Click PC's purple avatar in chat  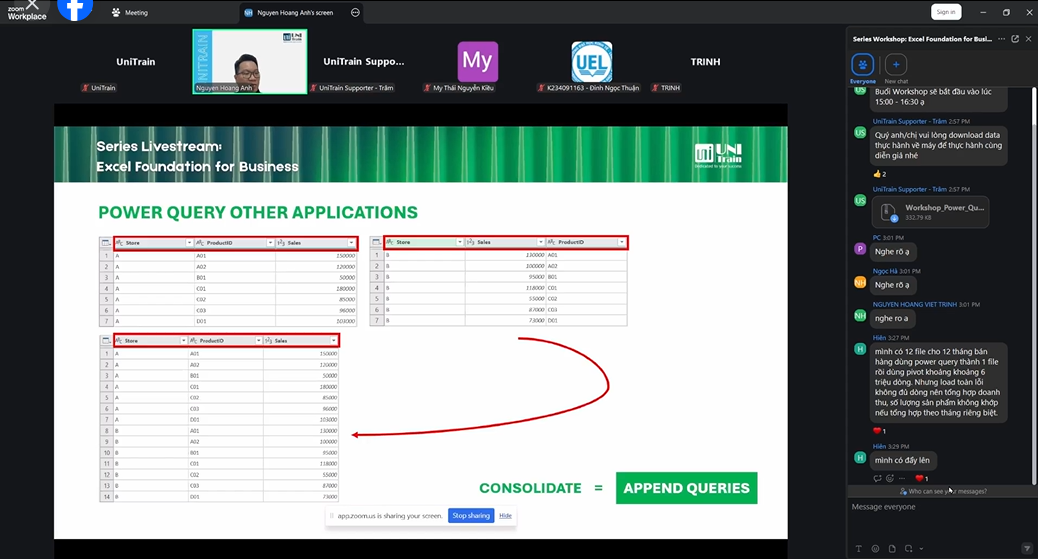pos(860,249)
